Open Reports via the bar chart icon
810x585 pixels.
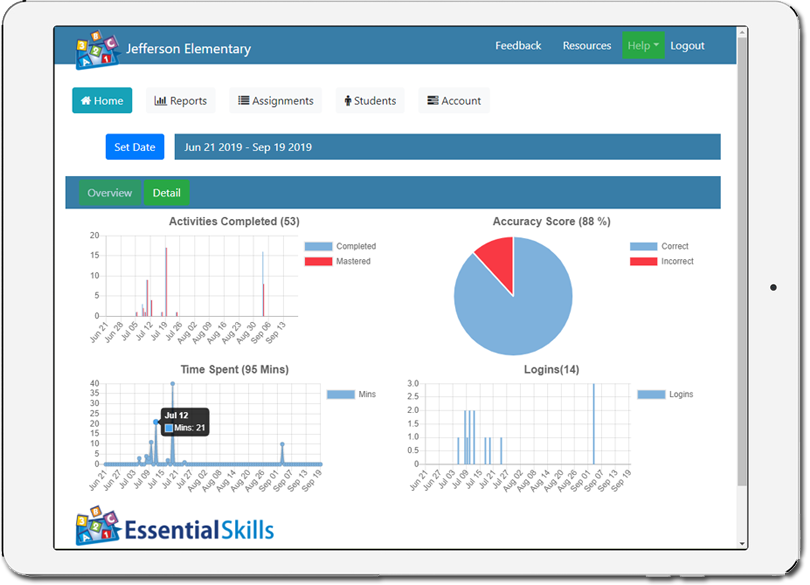(x=160, y=100)
